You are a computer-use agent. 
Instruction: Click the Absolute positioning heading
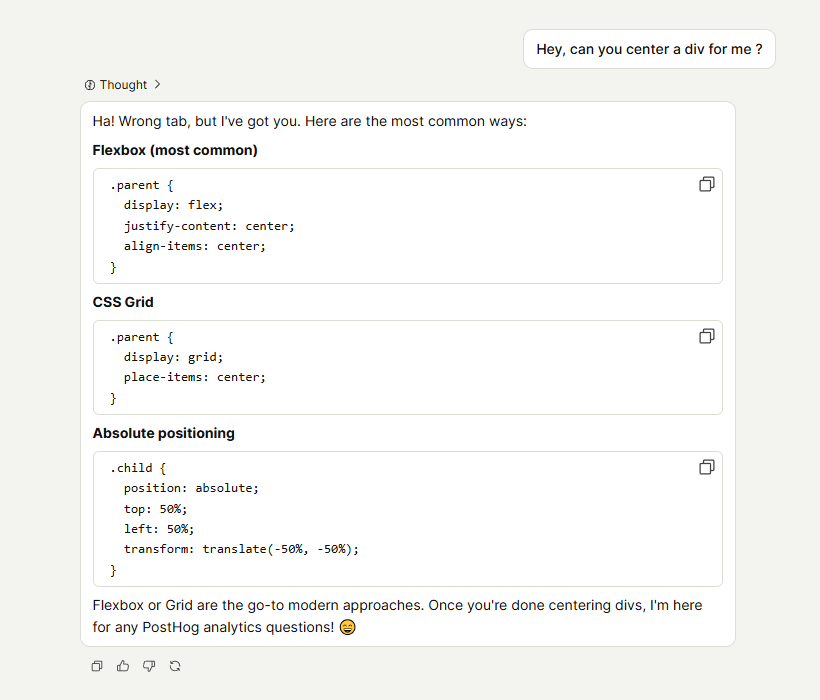click(164, 433)
